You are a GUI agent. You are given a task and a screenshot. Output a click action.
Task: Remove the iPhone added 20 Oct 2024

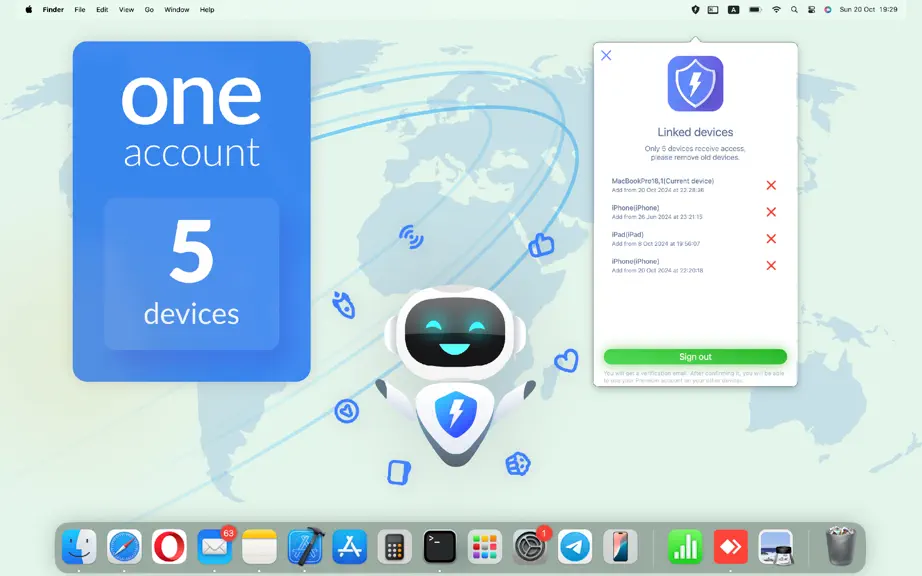771,266
